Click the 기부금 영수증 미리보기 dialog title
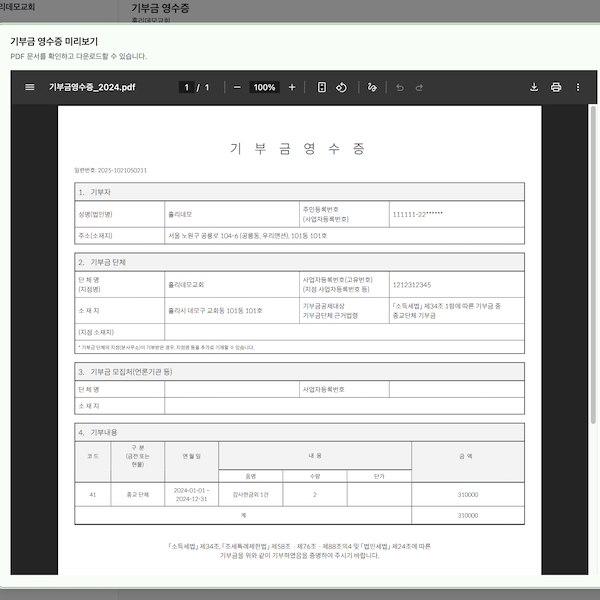 point(53,41)
